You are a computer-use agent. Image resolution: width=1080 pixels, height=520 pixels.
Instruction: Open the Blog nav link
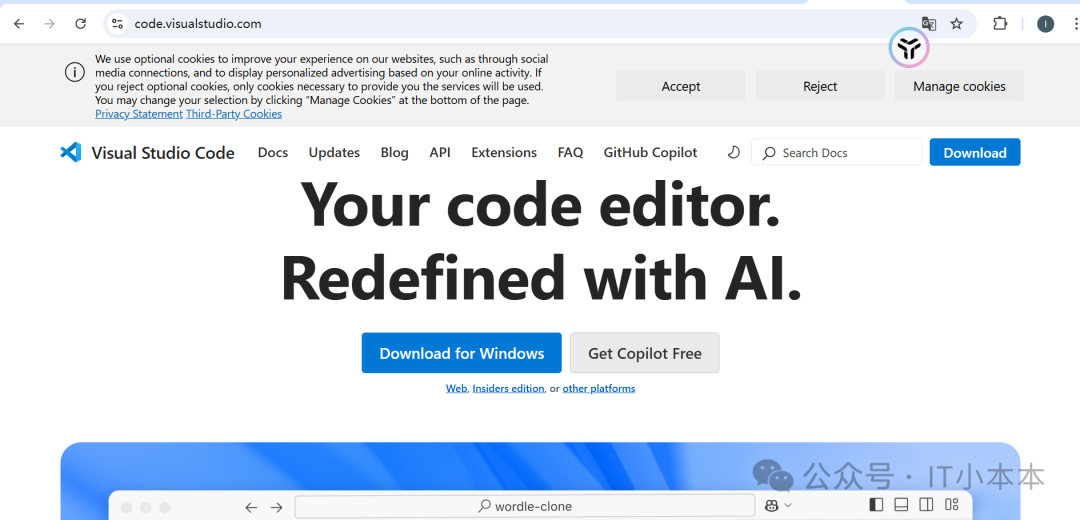(394, 152)
